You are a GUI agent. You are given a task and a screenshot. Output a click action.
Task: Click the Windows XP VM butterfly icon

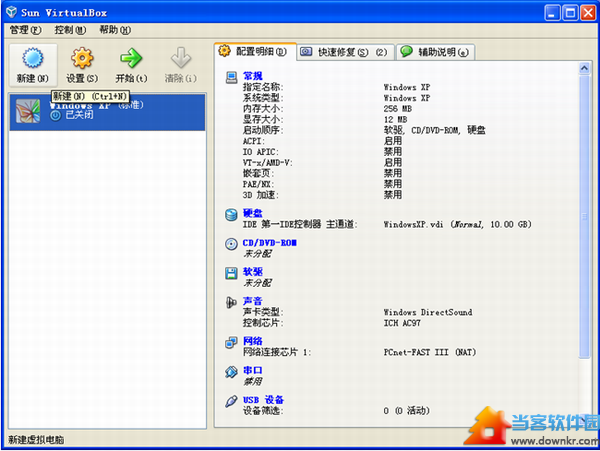28,111
